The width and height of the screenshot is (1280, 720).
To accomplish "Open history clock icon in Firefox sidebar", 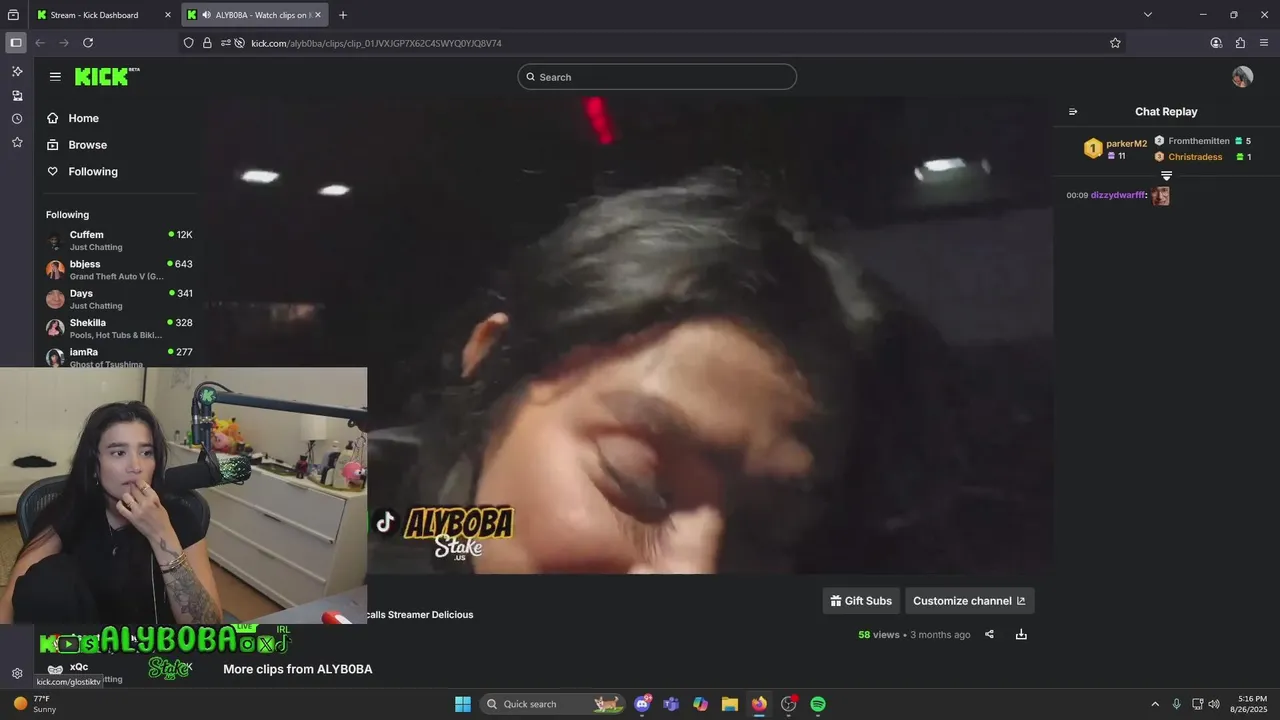I will (17, 119).
